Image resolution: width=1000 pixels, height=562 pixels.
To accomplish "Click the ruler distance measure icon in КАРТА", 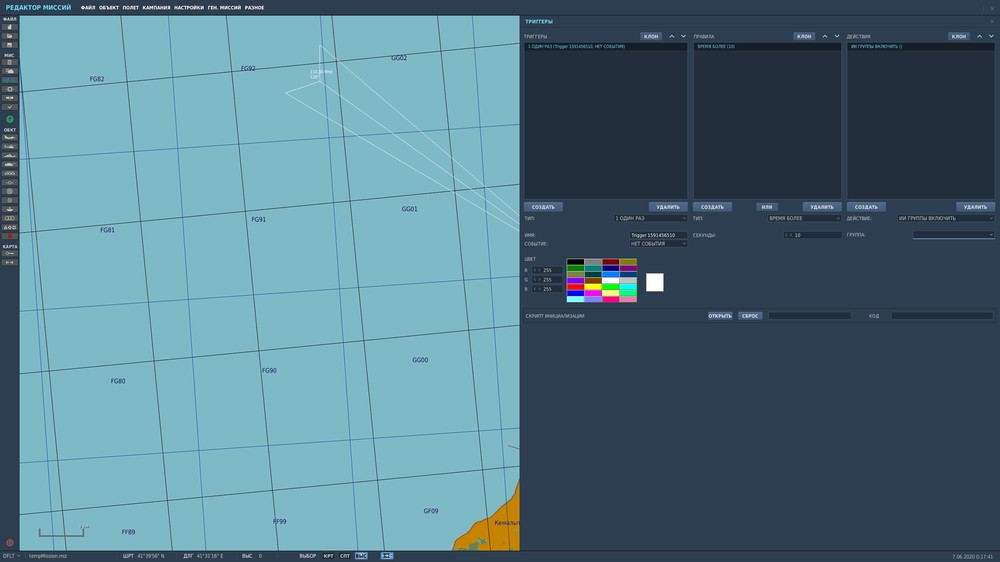I will point(10,262).
